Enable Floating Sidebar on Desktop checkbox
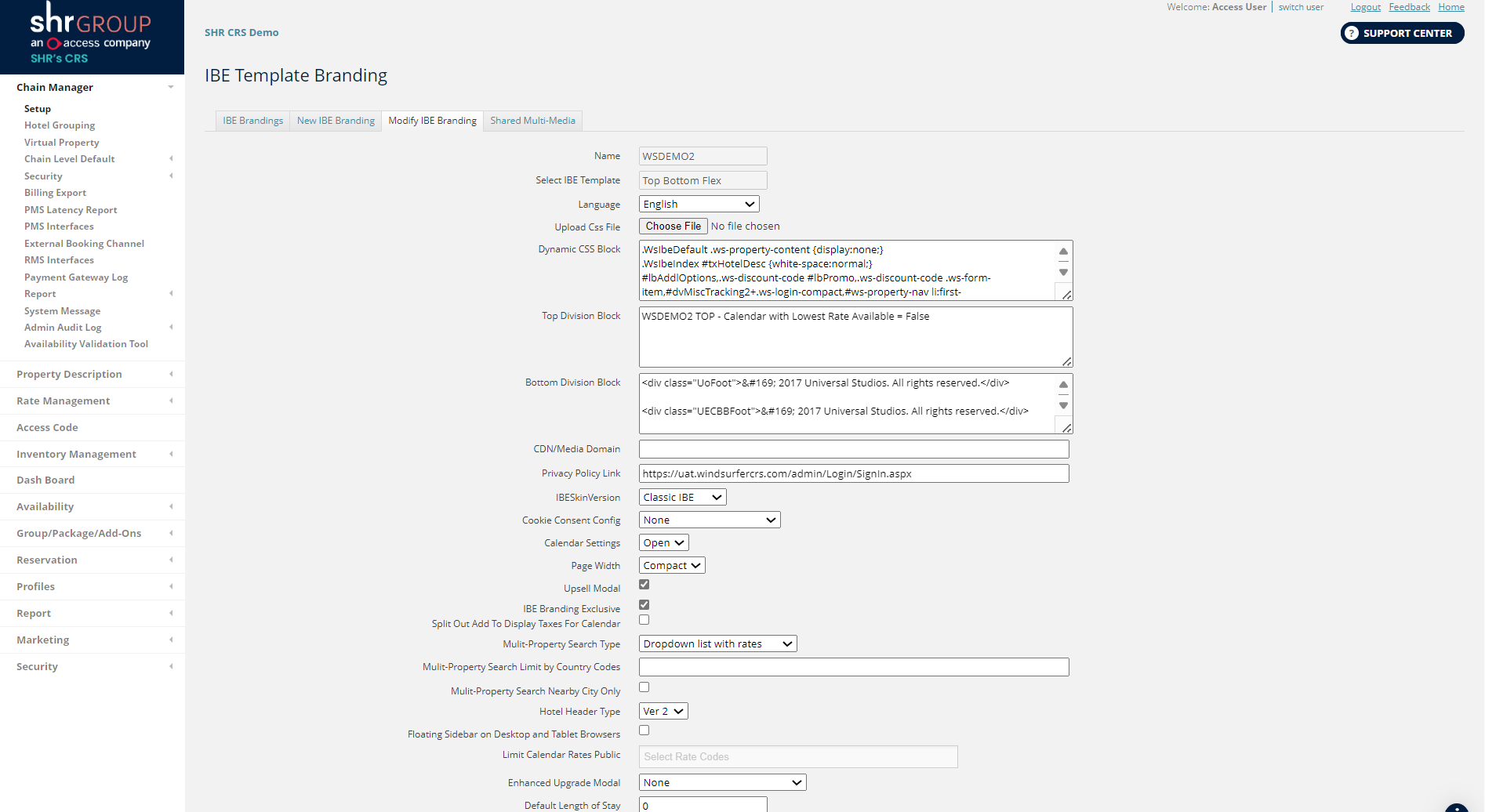1485x812 pixels. point(644,730)
